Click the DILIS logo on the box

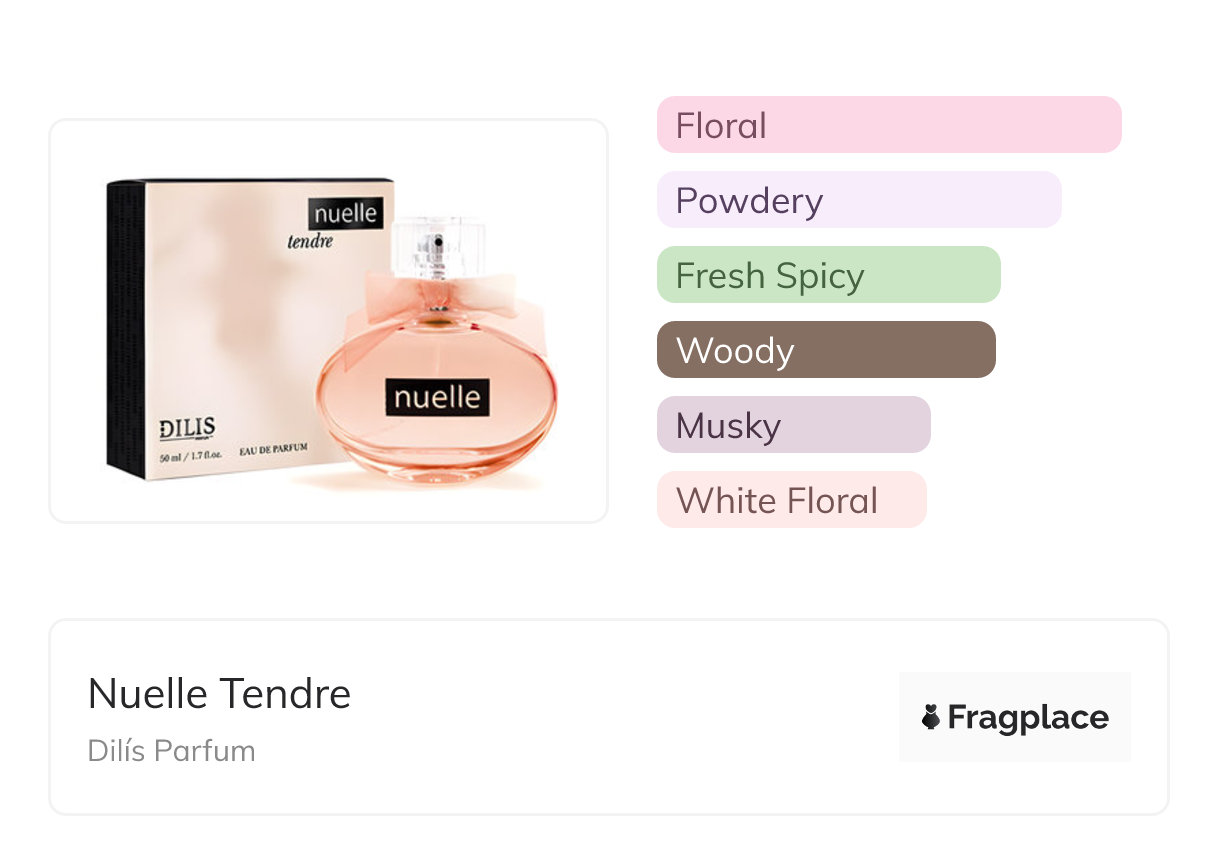(187, 428)
